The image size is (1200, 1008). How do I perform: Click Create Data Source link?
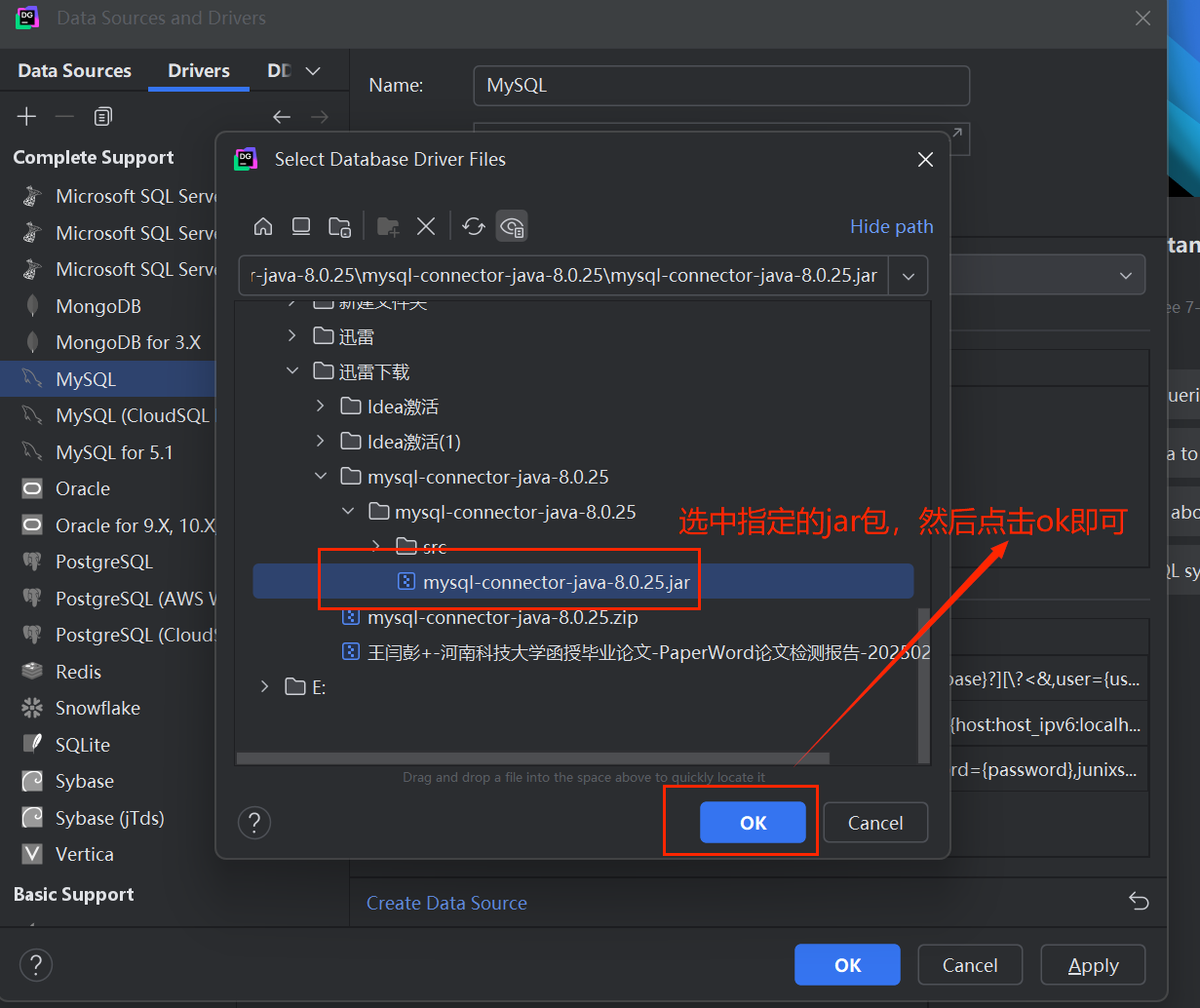[446, 903]
